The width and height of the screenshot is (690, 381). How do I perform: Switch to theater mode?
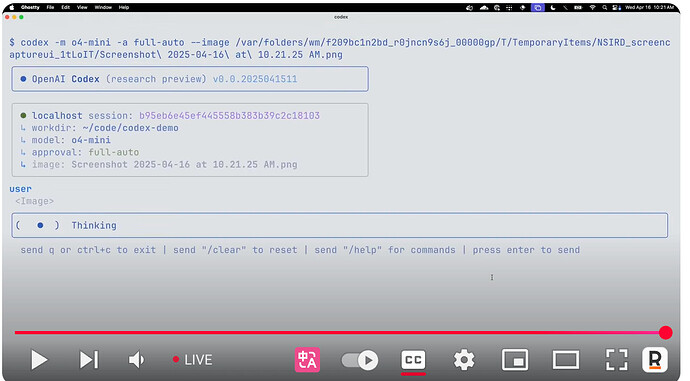pos(565,360)
